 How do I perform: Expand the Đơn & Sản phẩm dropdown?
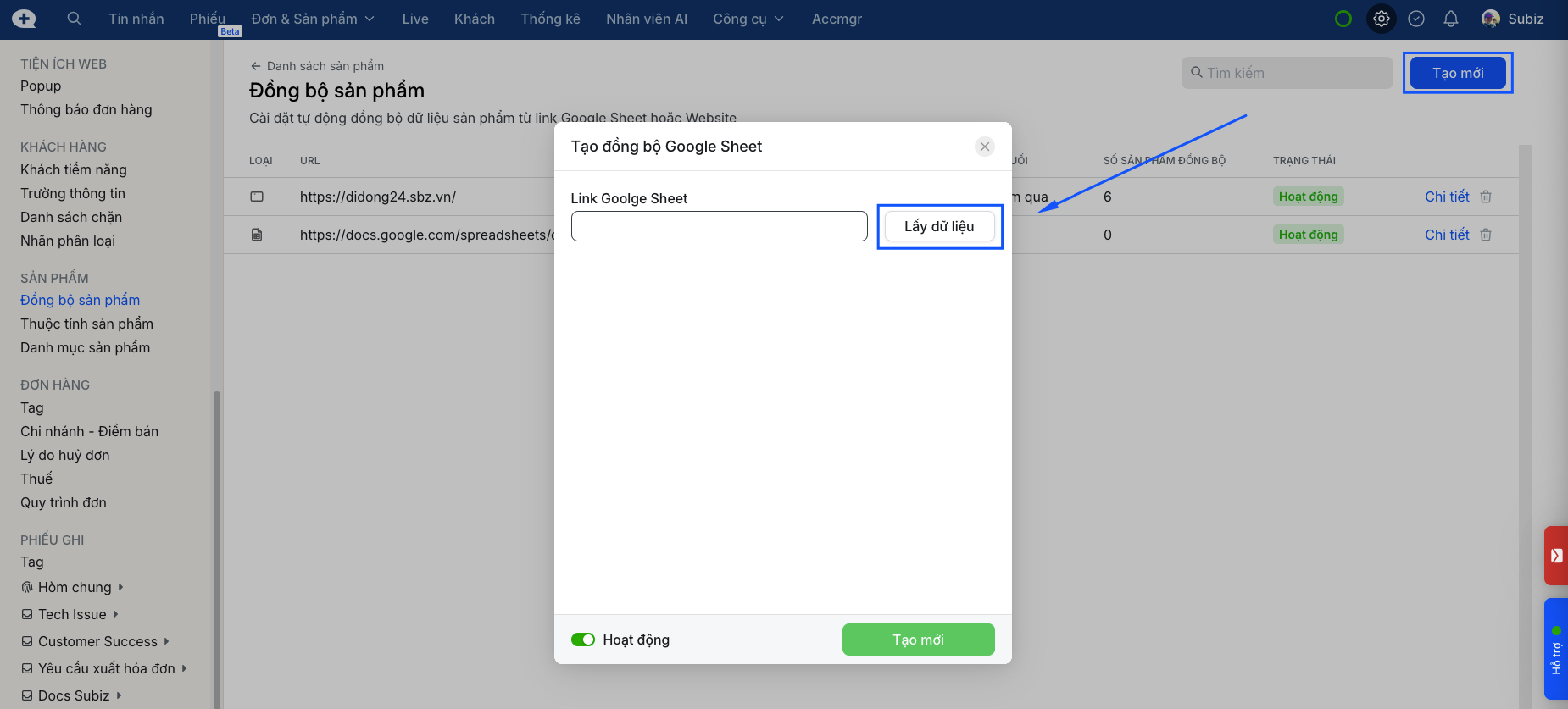pos(313,19)
